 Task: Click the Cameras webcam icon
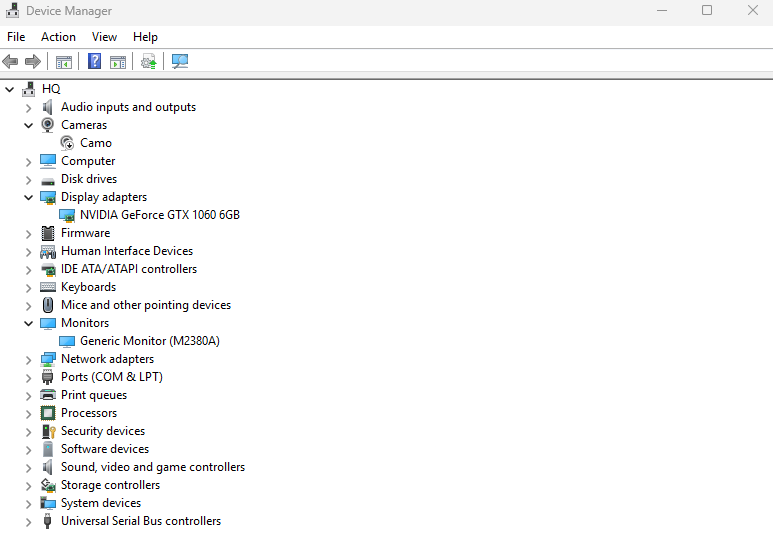pyautogui.click(x=48, y=125)
